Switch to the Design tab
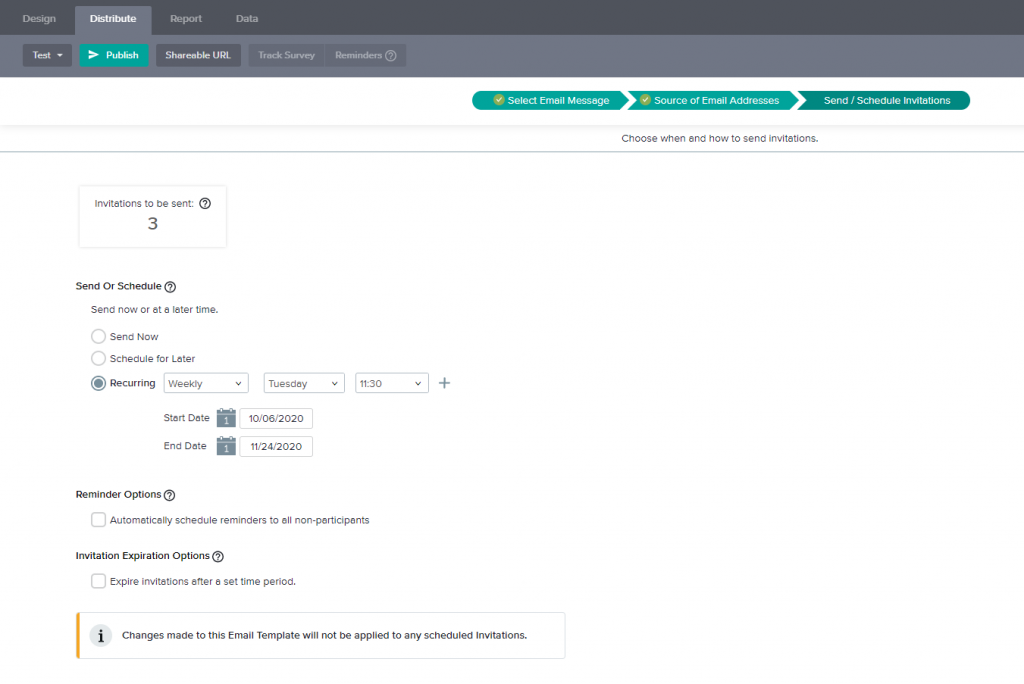The image size is (1024, 684). pos(39,18)
